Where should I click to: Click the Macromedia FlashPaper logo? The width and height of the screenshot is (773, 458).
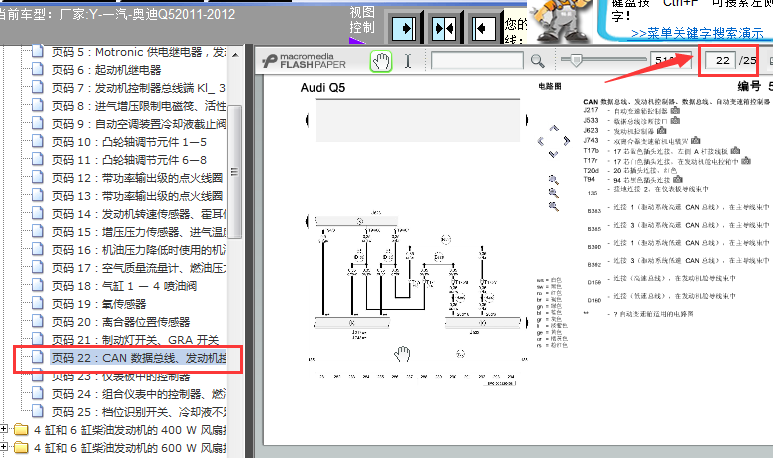click(x=304, y=61)
